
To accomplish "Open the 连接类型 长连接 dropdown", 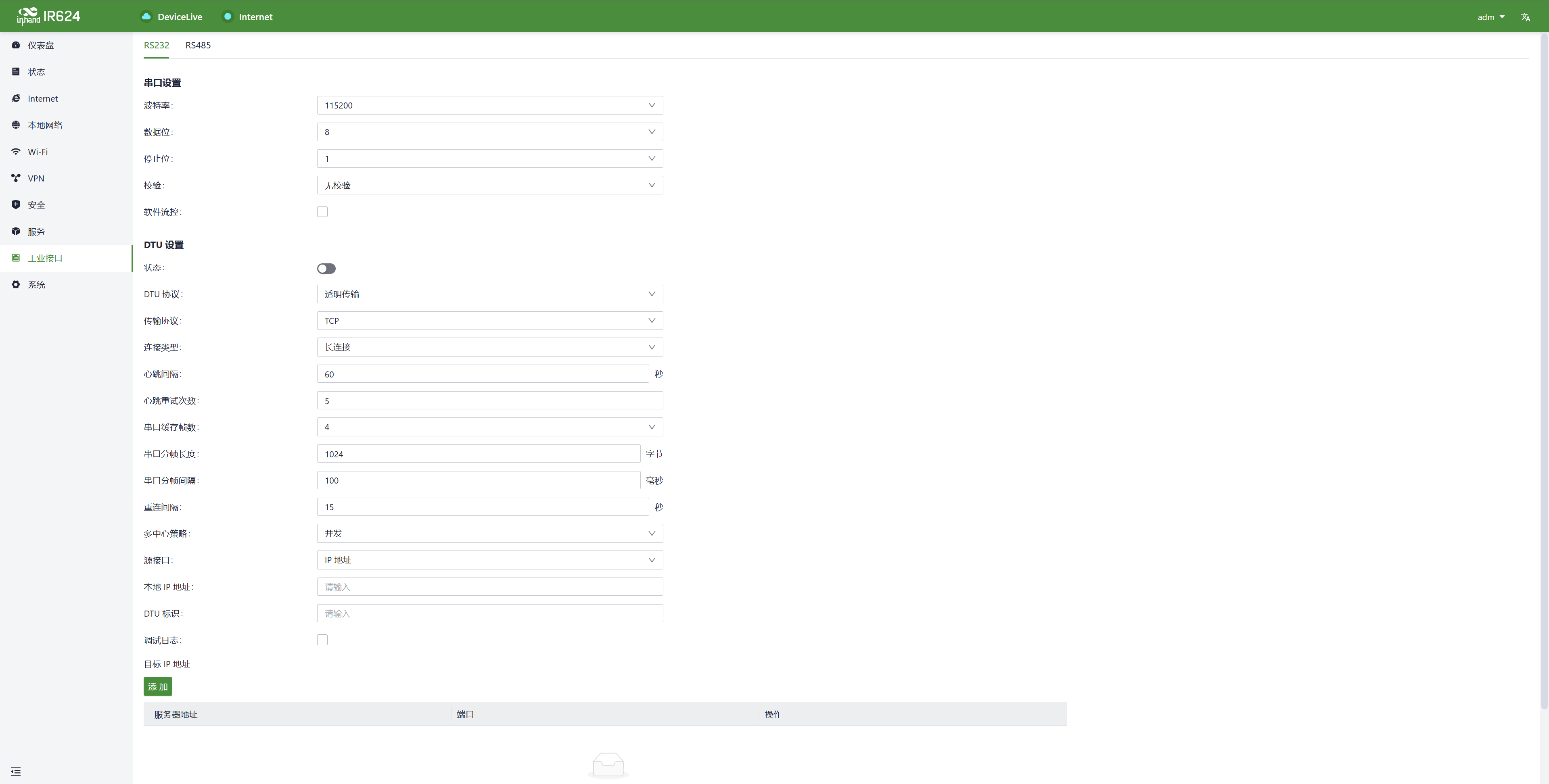I will [489, 347].
